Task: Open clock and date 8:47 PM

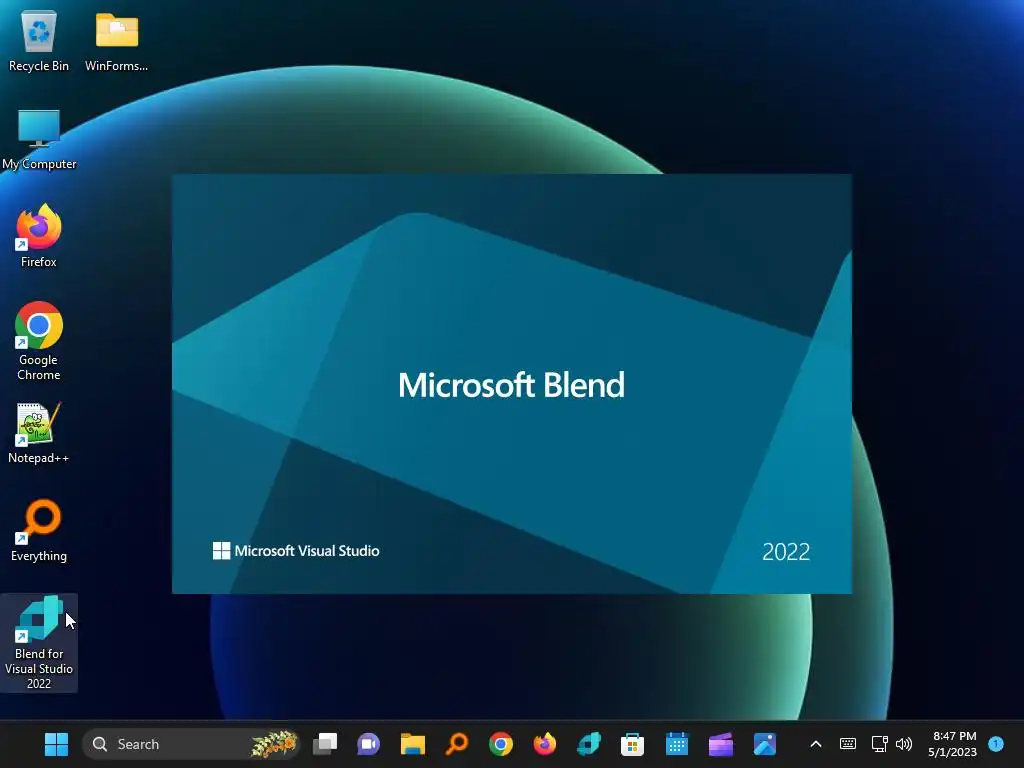Action: click(x=953, y=744)
